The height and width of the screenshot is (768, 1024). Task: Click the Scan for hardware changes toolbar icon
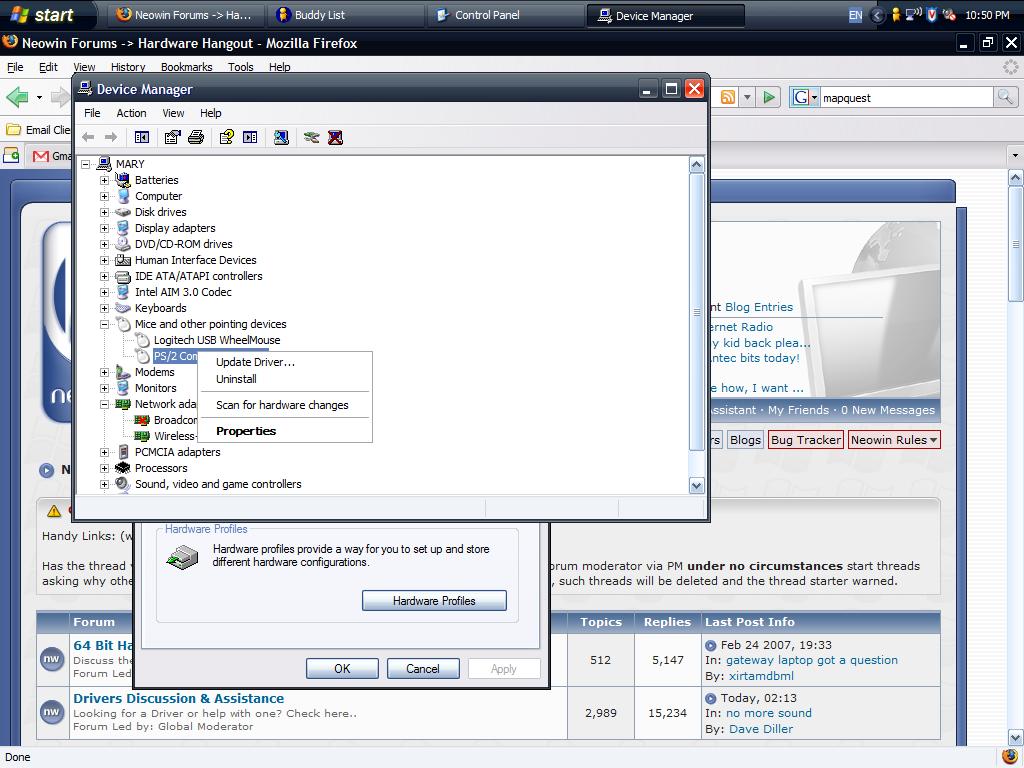281,137
